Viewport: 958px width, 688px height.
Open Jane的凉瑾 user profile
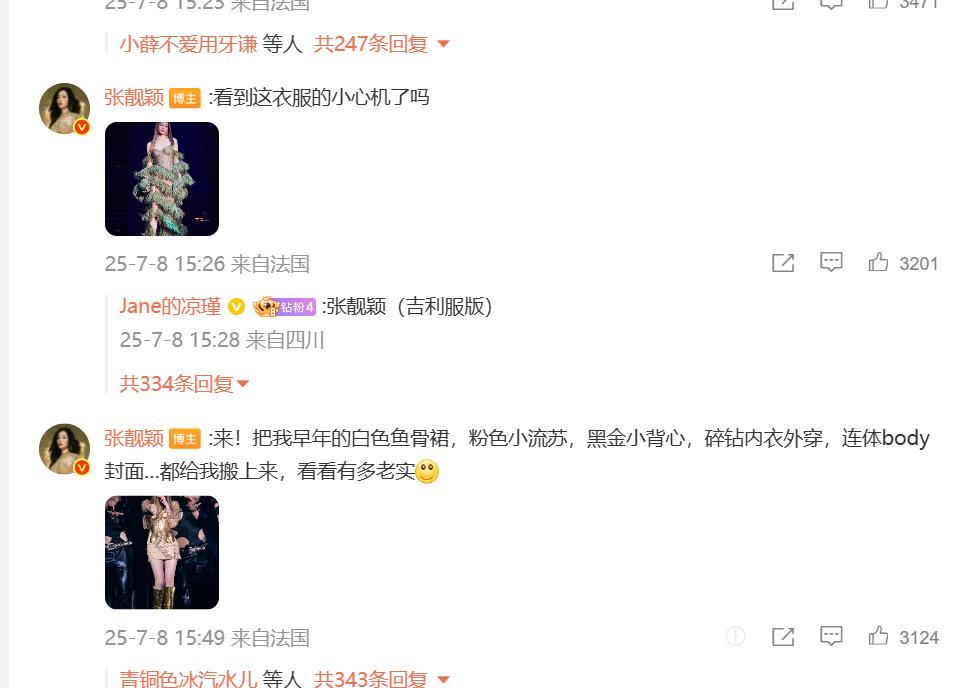click(x=170, y=306)
